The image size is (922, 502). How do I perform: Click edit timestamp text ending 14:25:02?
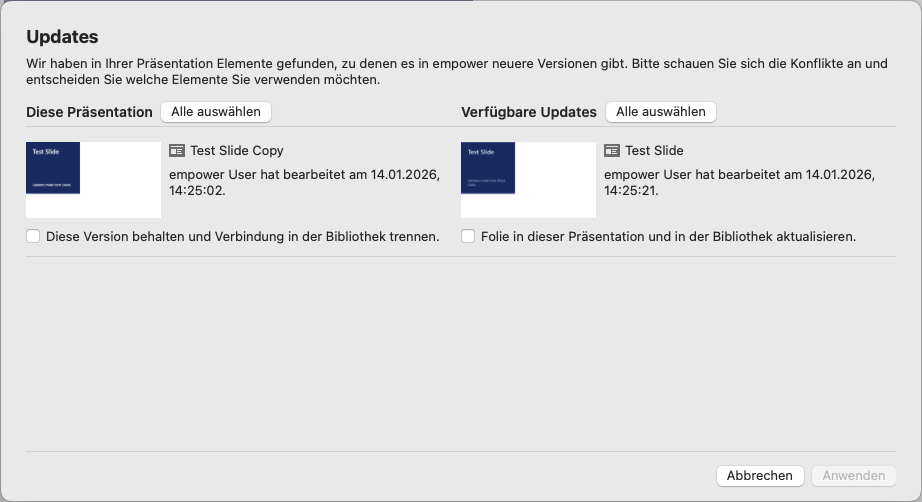click(305, 182)
